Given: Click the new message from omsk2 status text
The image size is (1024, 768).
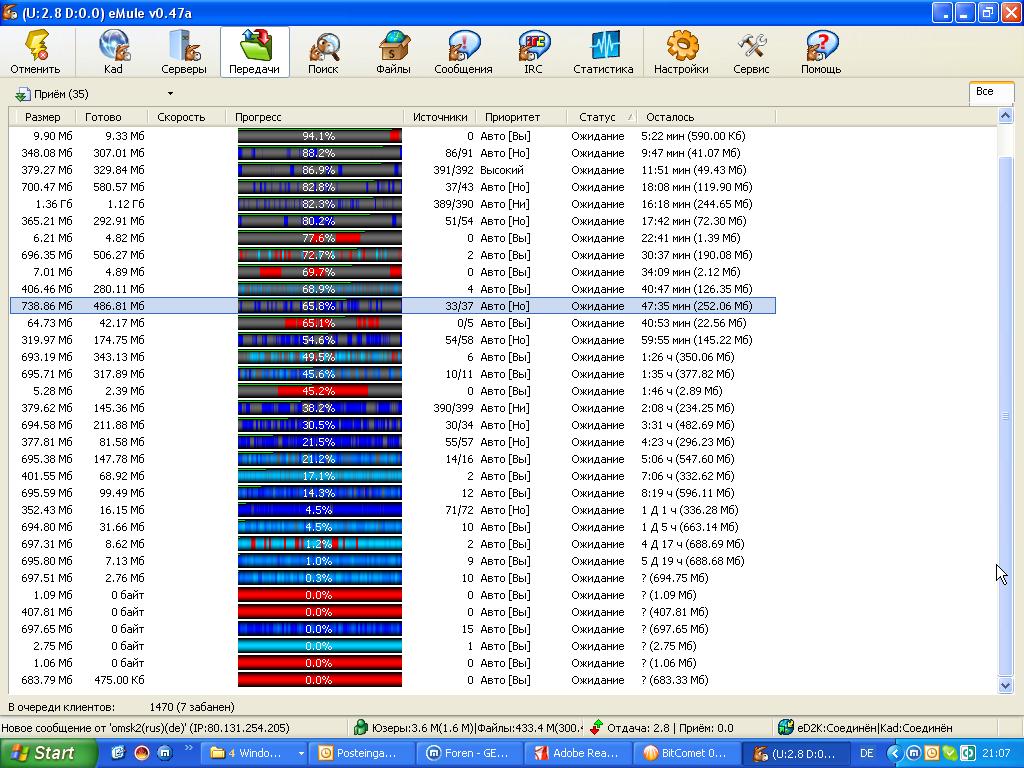Looking at the screenshot, I should (x=145, y=728).
